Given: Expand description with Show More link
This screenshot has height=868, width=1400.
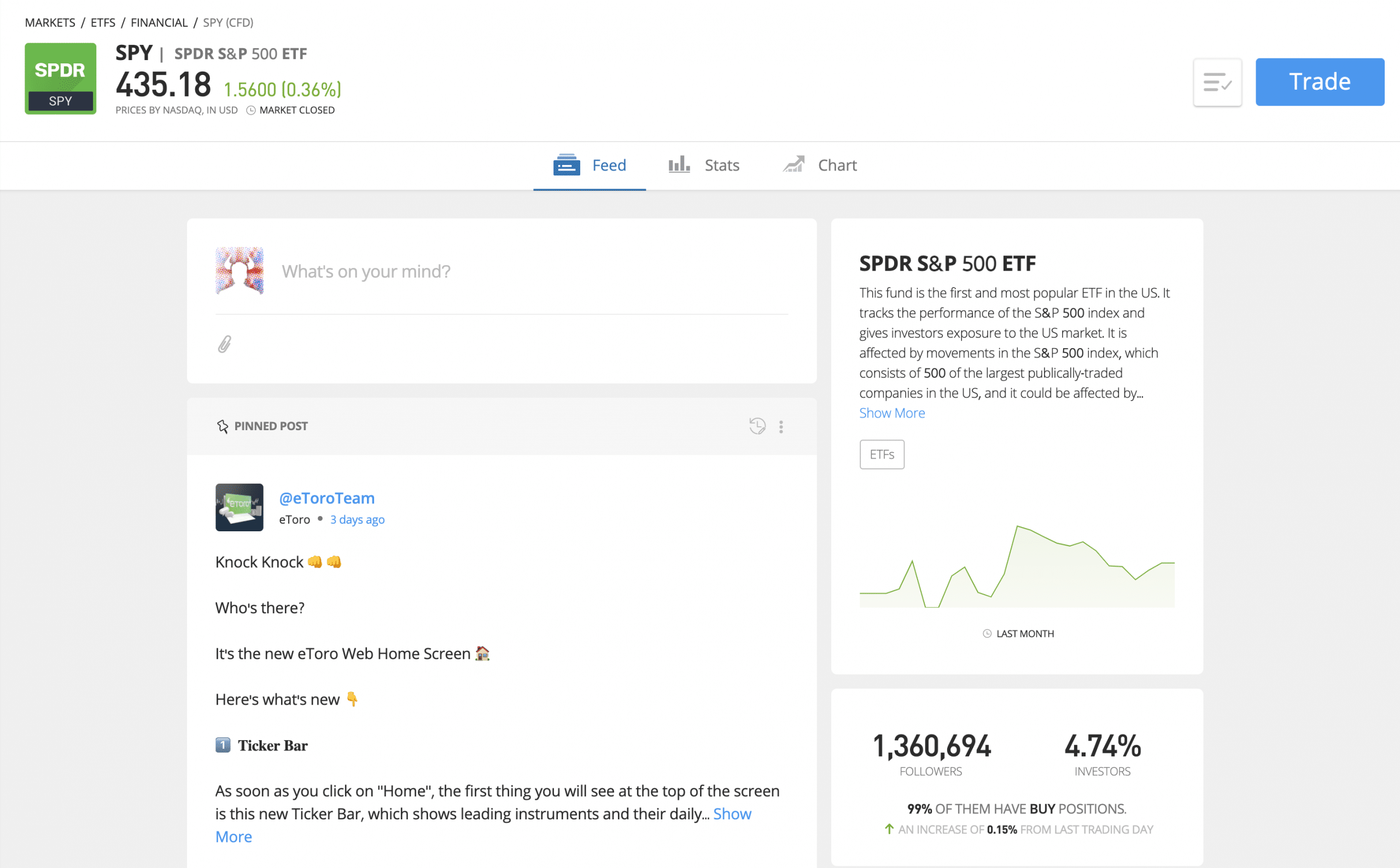Looking at the screenshot, I should [x=892, y=413].
